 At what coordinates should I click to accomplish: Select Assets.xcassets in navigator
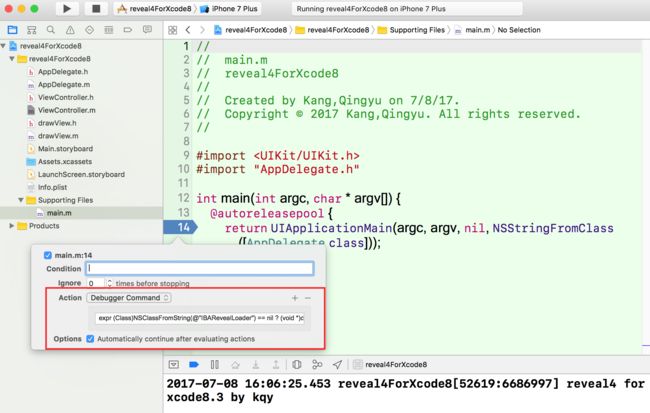coord(65,162)
